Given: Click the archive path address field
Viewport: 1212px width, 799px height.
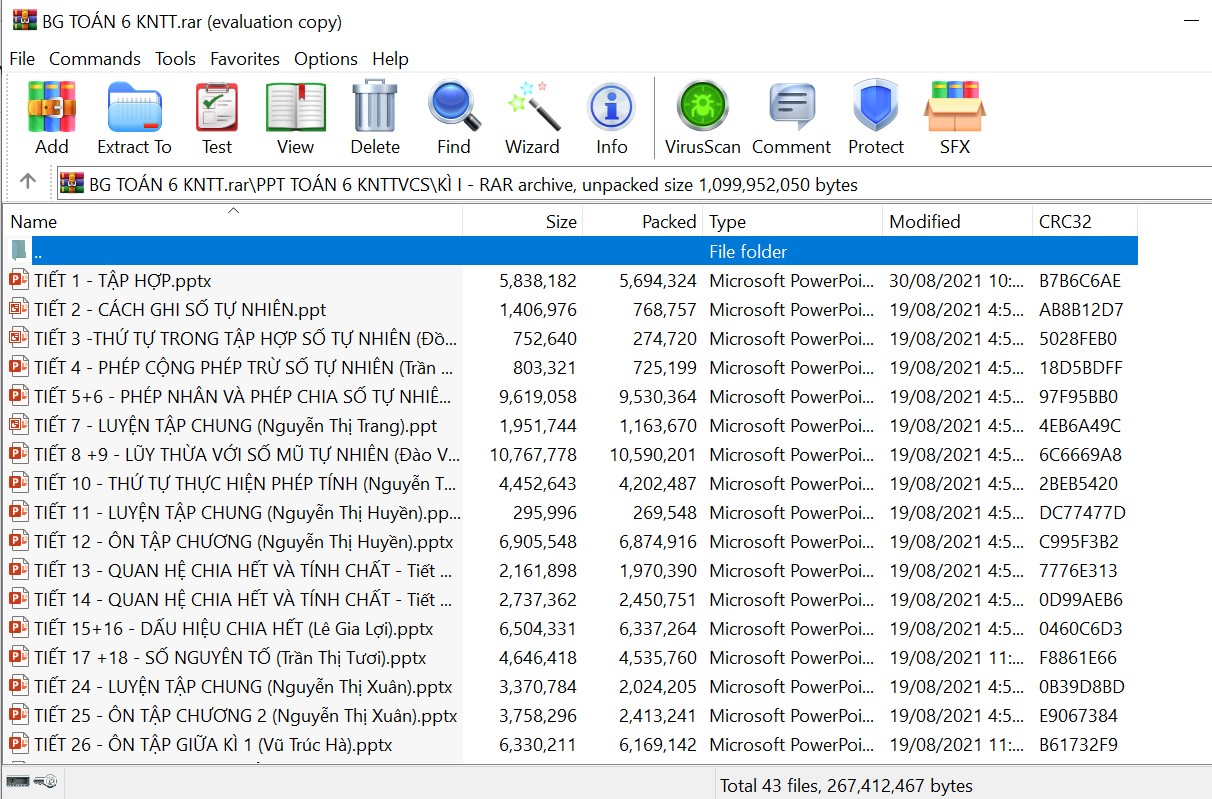Looking at the screenshot, I should (x=634, y=184).
